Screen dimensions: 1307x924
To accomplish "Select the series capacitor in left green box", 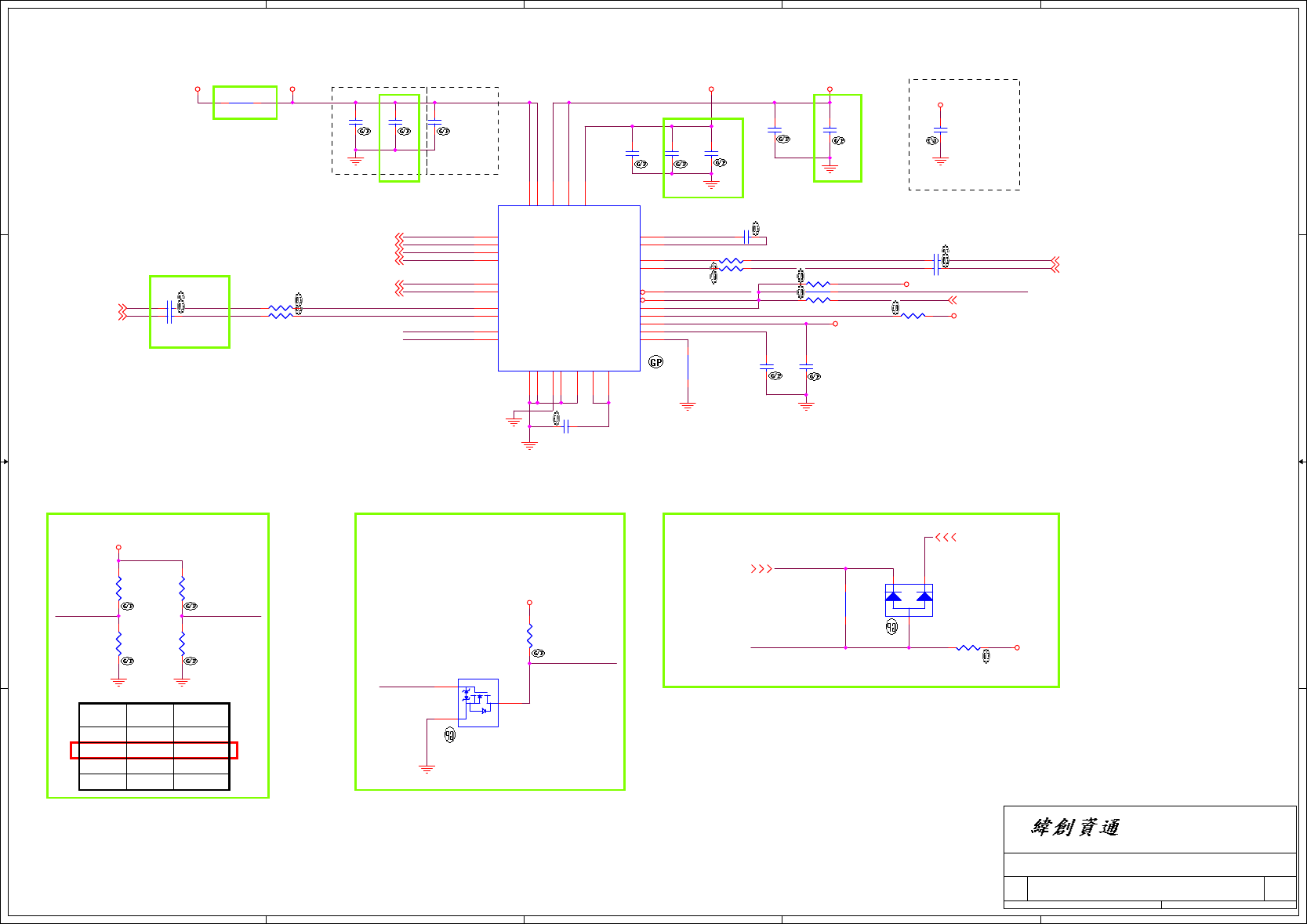I will click(x=169, y=311).
